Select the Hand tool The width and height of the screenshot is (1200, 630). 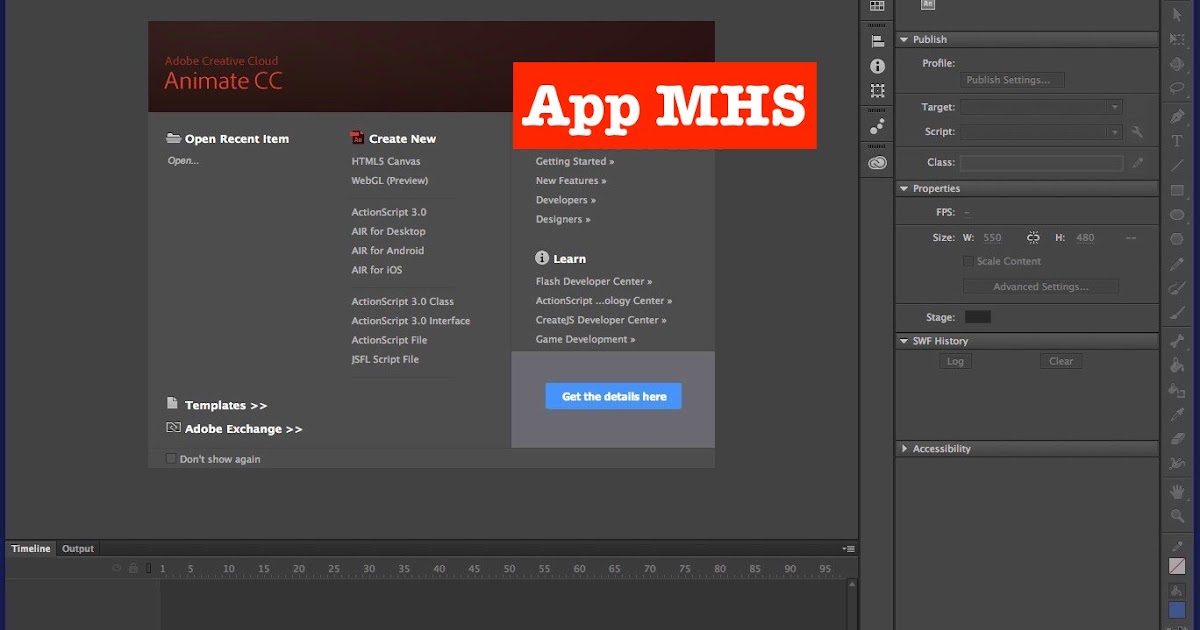point(1177,492)
